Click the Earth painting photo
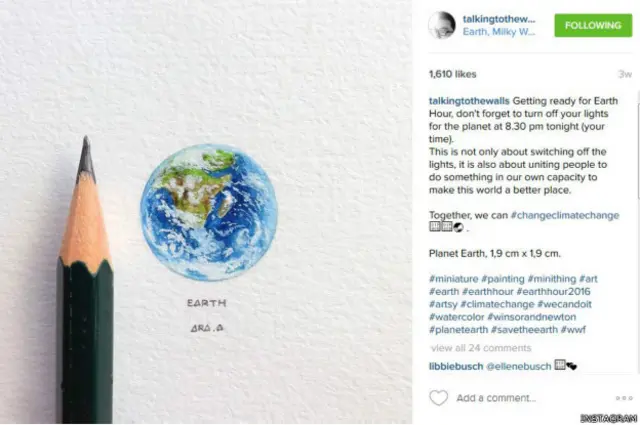Viewport: 640px width, 425px height. [x=206, y=212]
